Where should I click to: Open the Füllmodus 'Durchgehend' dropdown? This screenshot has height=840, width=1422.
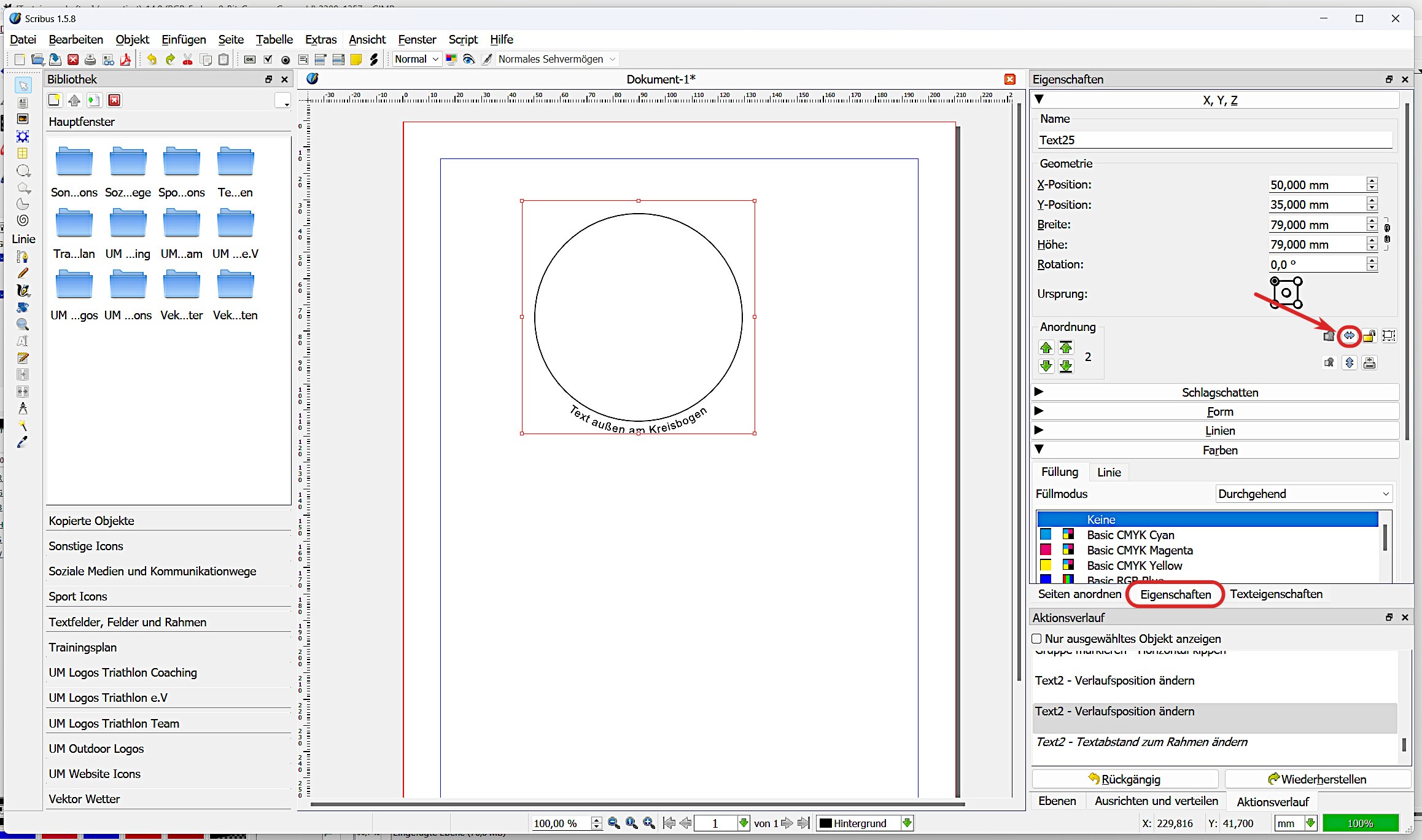pos(1303,494)
